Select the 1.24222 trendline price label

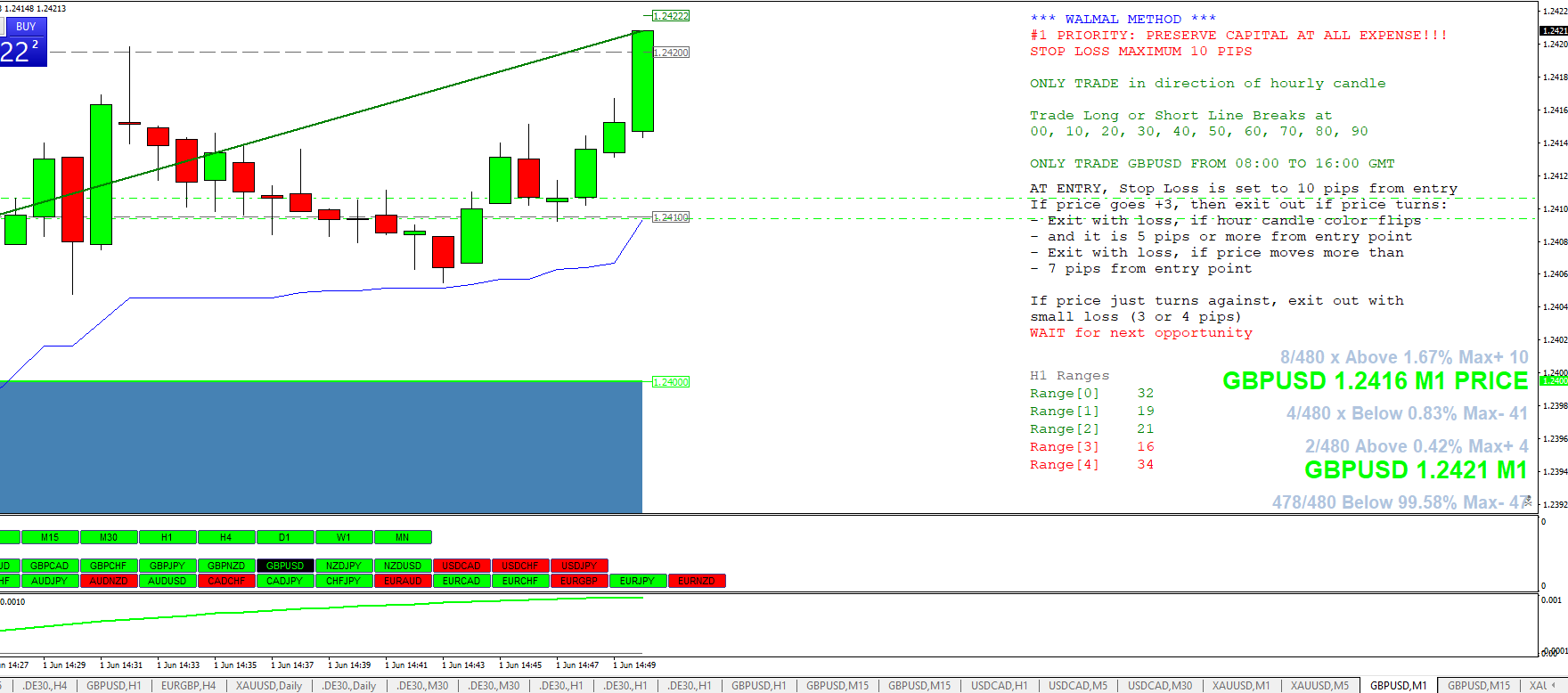tap(671, 16)
